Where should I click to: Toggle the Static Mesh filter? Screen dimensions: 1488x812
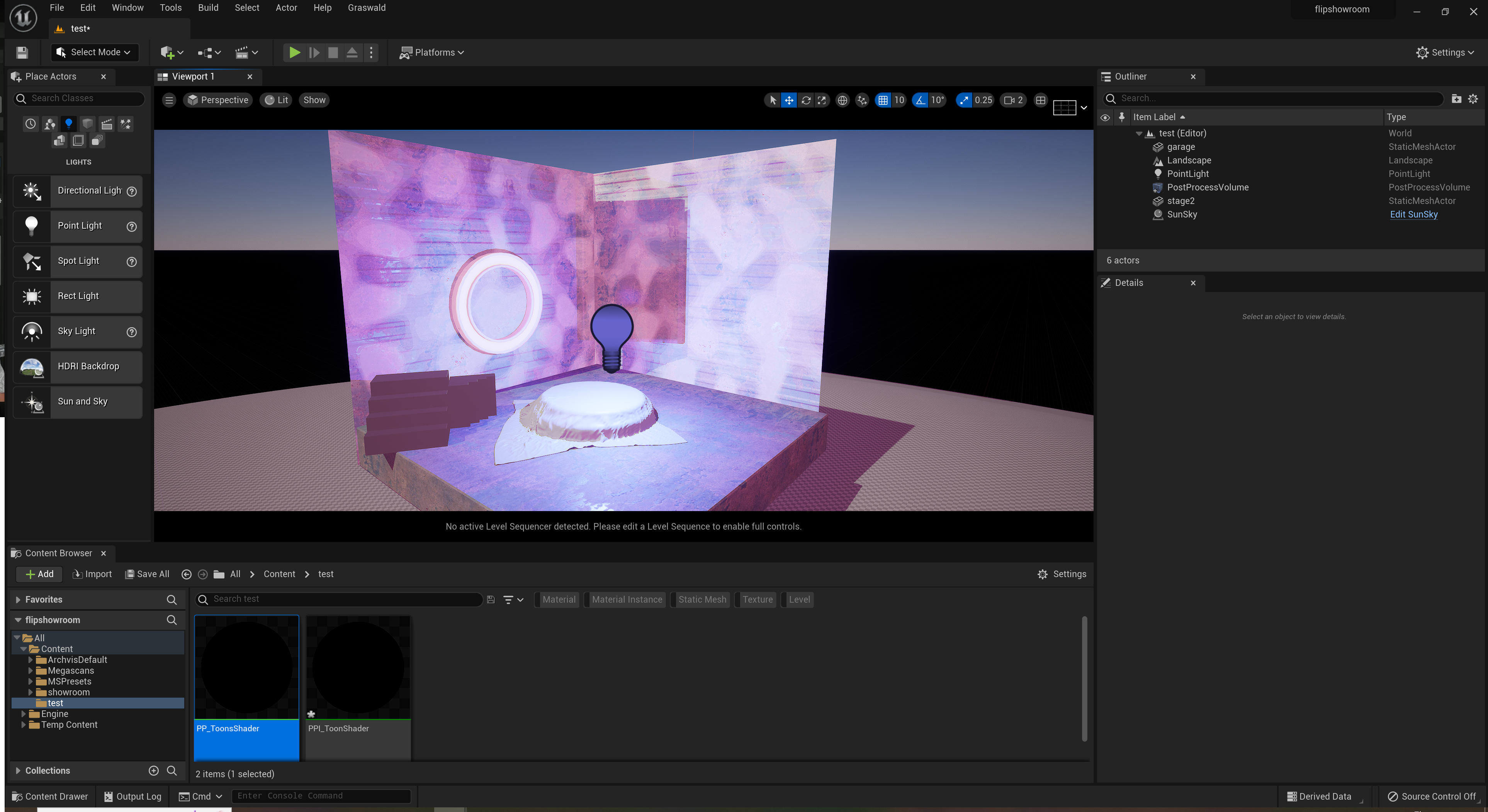point(702,600)
